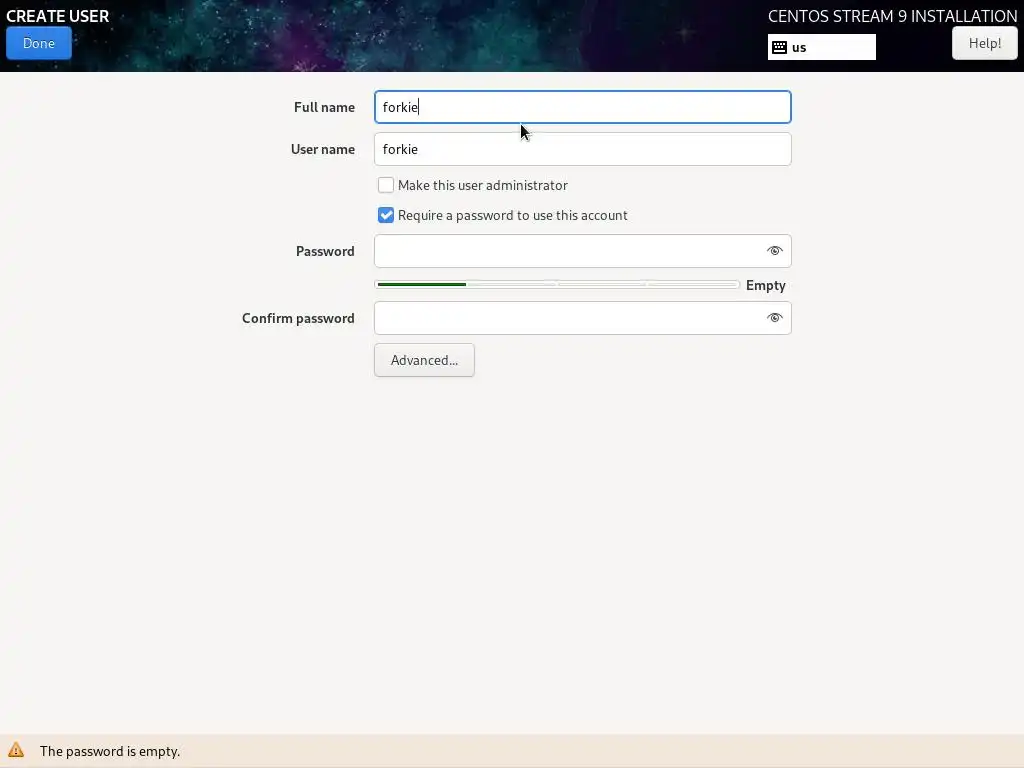
Task: Click the 'Password' label
Action: tap(325, 251)
